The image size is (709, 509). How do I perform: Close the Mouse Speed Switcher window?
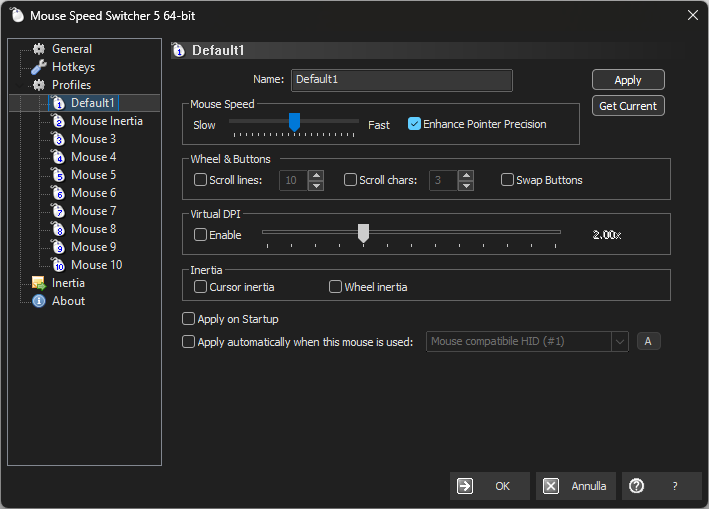click(693, 15)
